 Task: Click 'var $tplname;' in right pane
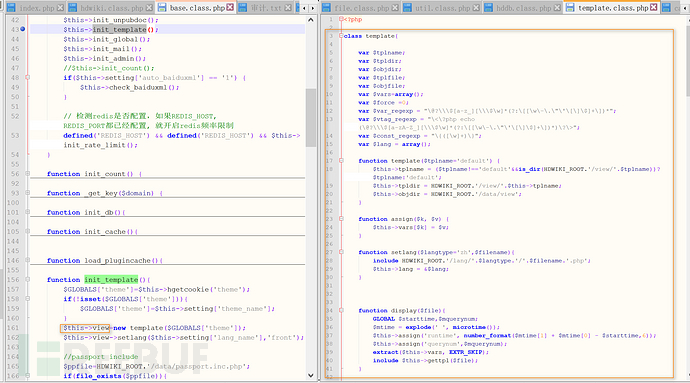coord(382,52)
